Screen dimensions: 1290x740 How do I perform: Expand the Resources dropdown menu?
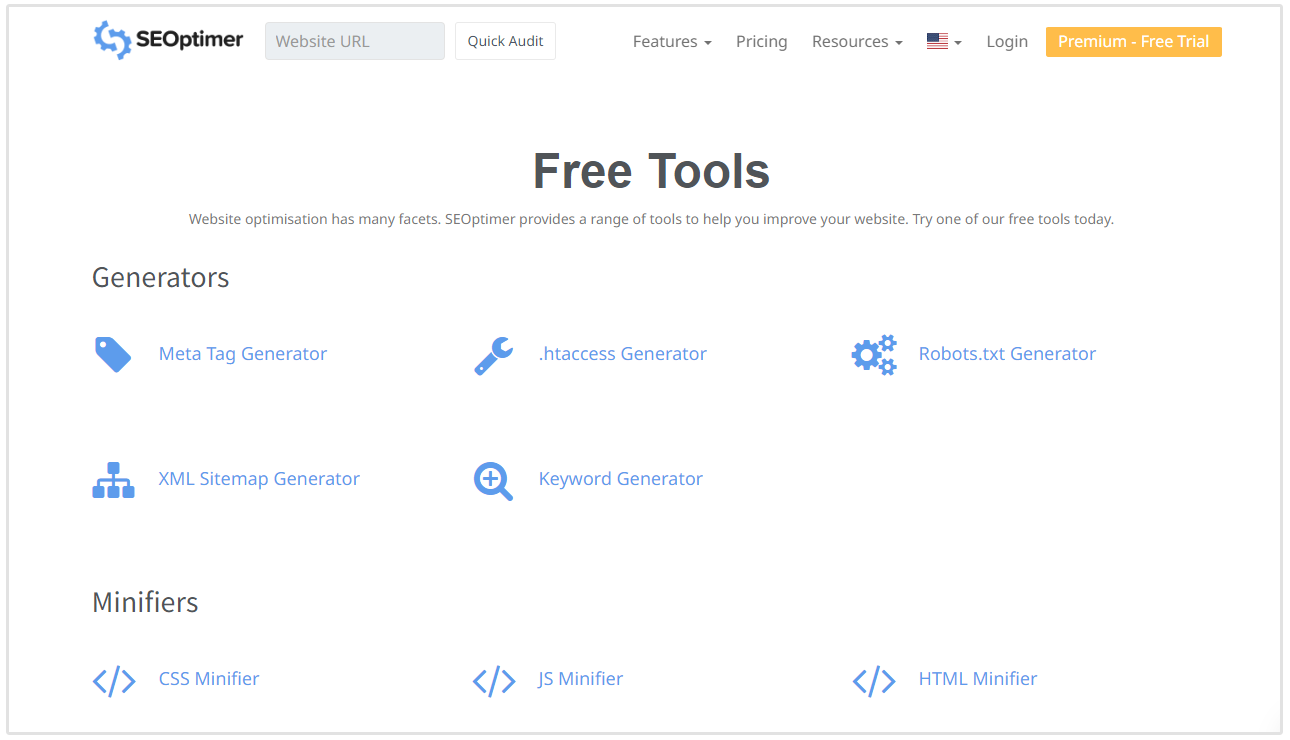(856, 42)
